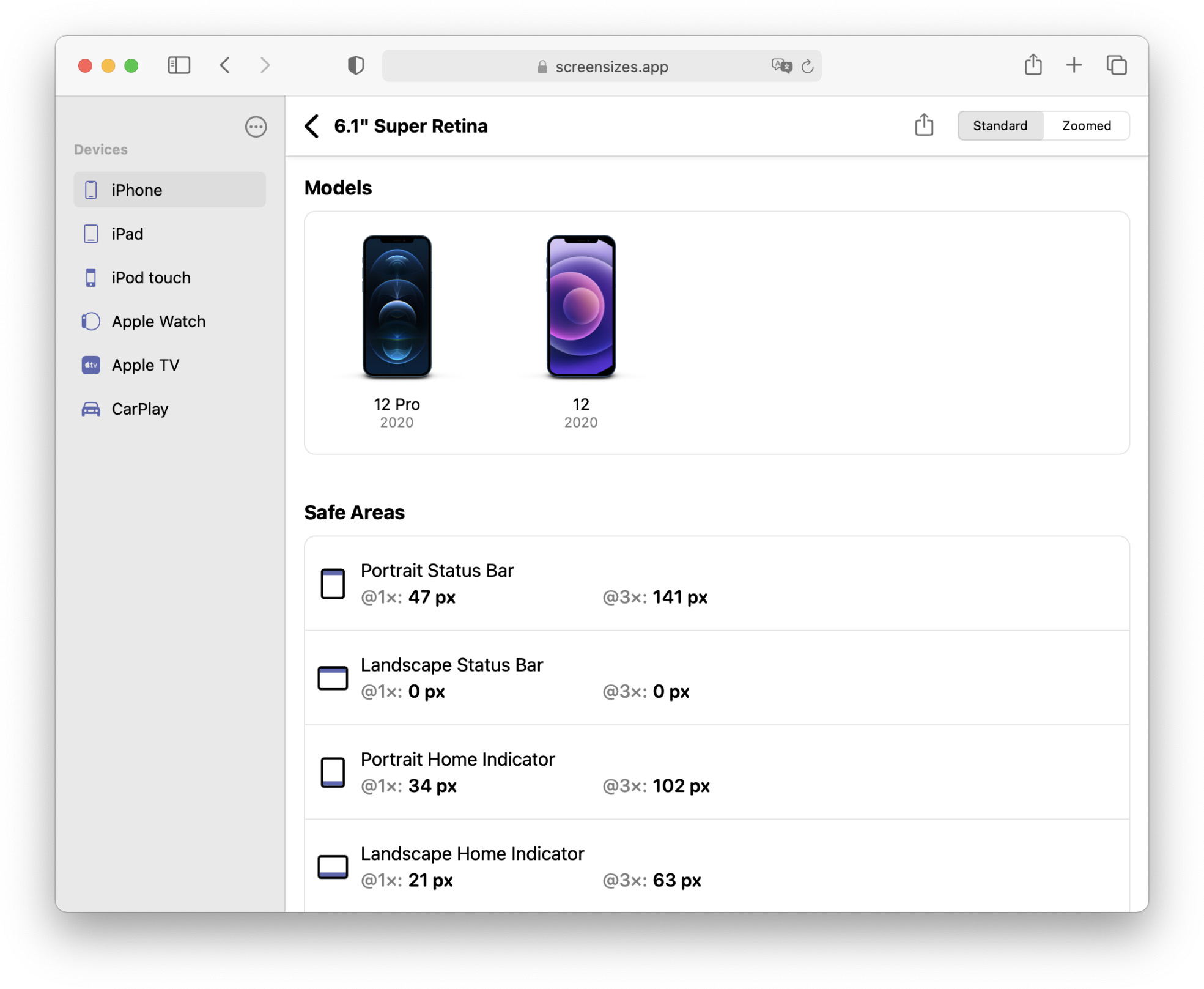
Task: Open the privacy report shield icon
Action: (x=356, y=65)
